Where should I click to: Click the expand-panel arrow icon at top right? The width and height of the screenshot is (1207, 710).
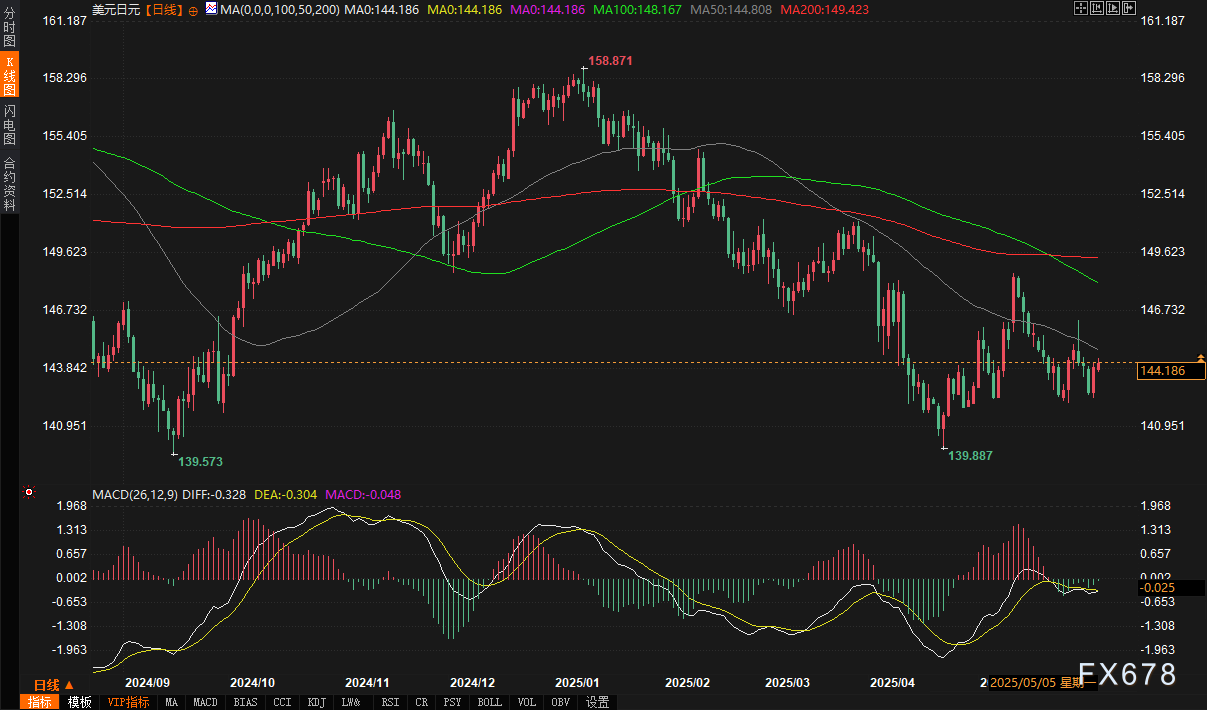(x=1129, y=9)
